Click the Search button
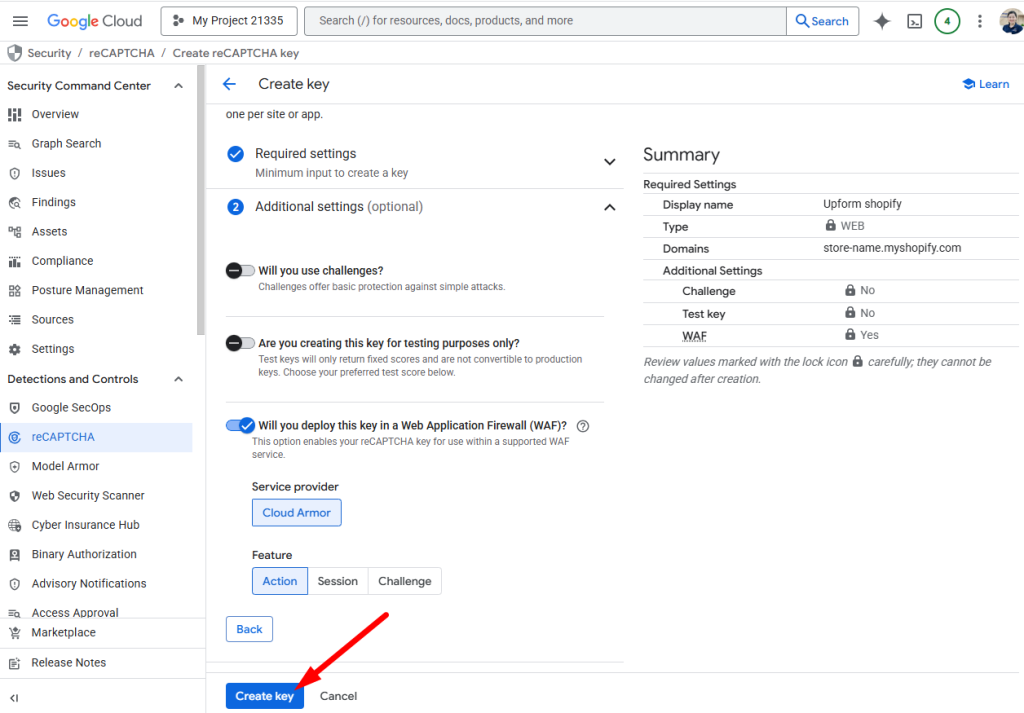The image size is (1024, 713). [x=822, y=21]
